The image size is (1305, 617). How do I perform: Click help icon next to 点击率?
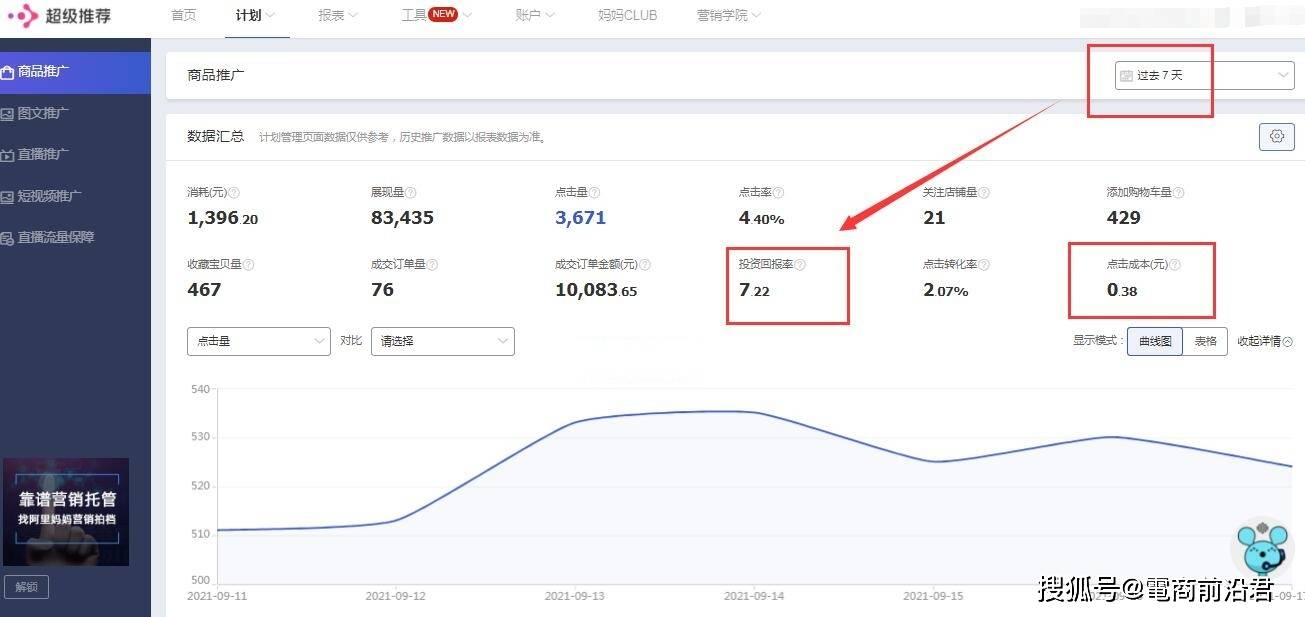(x=778, y=193)
